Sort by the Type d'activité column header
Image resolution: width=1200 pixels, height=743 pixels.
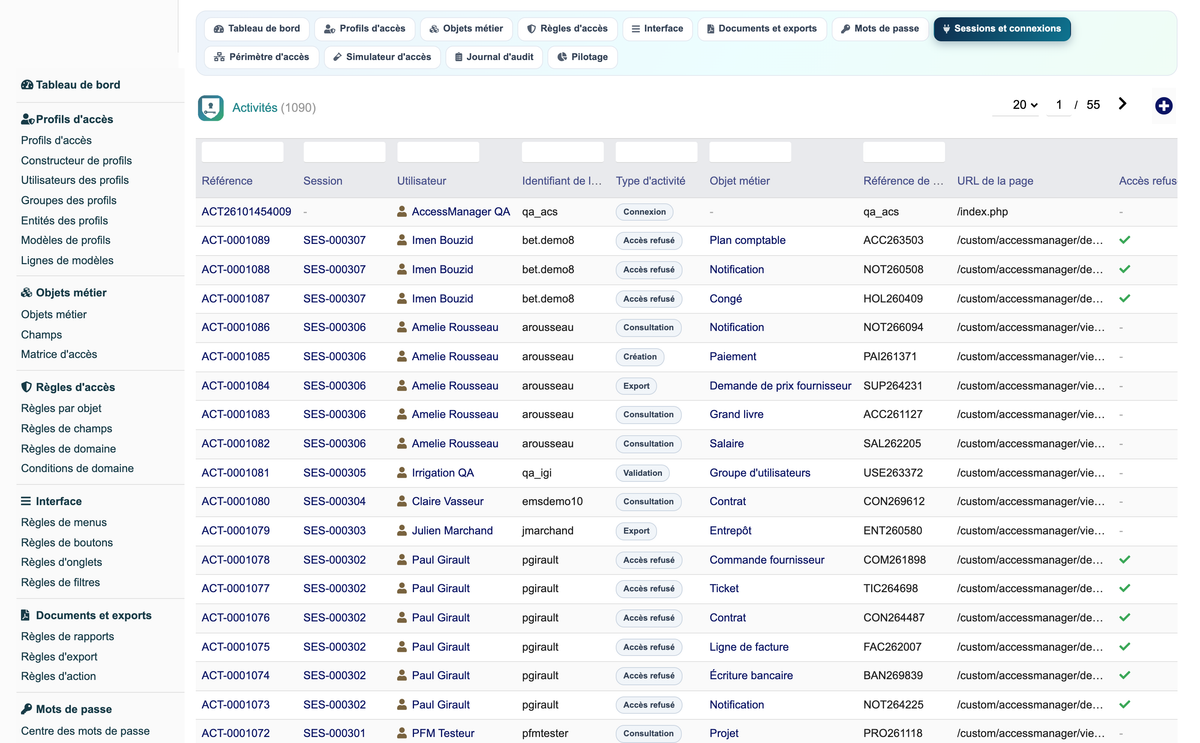pos(651,181)
